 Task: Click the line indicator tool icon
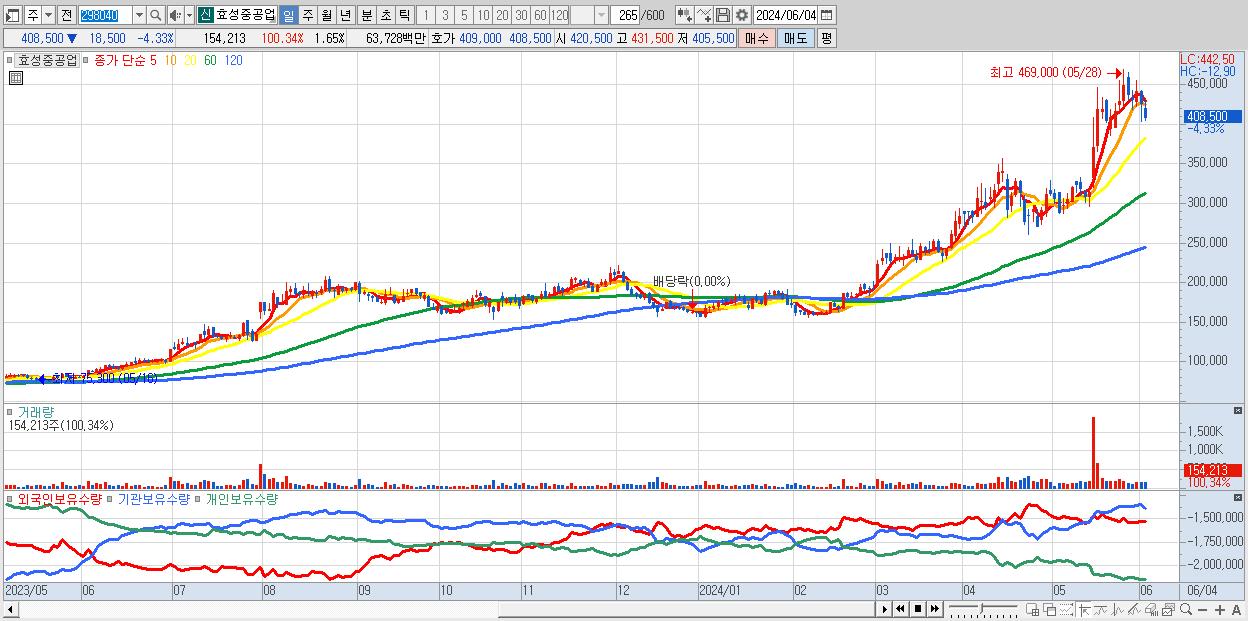pyautogui.click(x=704, y=15)
